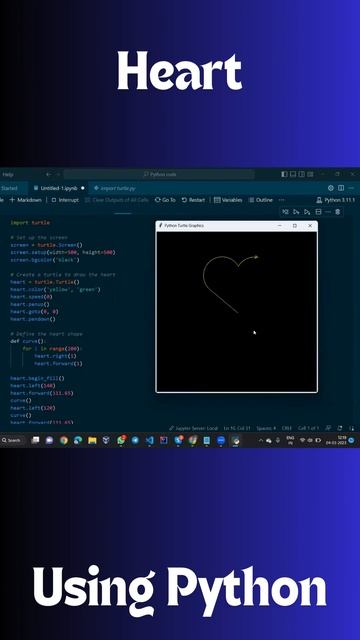360x640 pixels.
Task: Open Google Chrome from the taskbar
Action: 64,440
